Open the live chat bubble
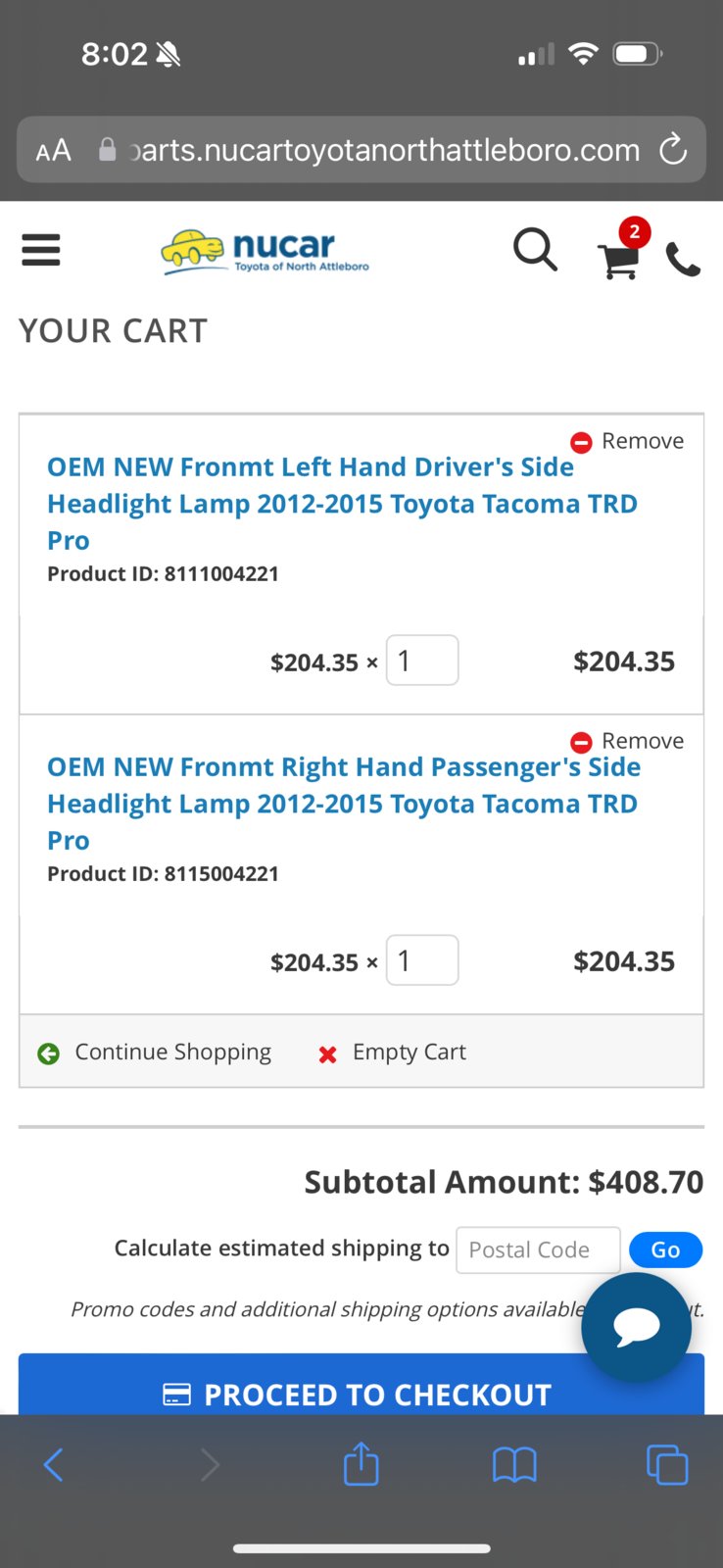The image size is (723, 1568). 637,1327
